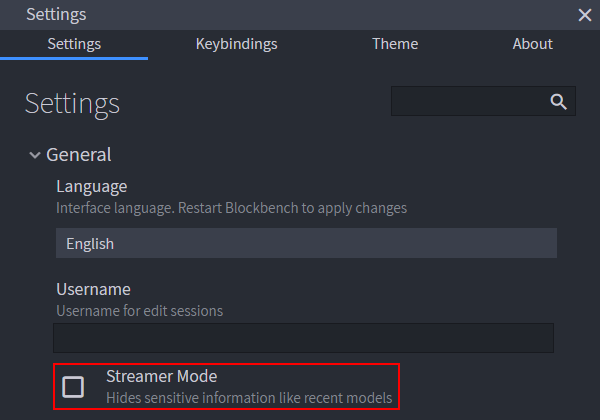Screen dimensions: 600x420
Task: Click the Username for edit sessions description
Action: click(139, 310)
